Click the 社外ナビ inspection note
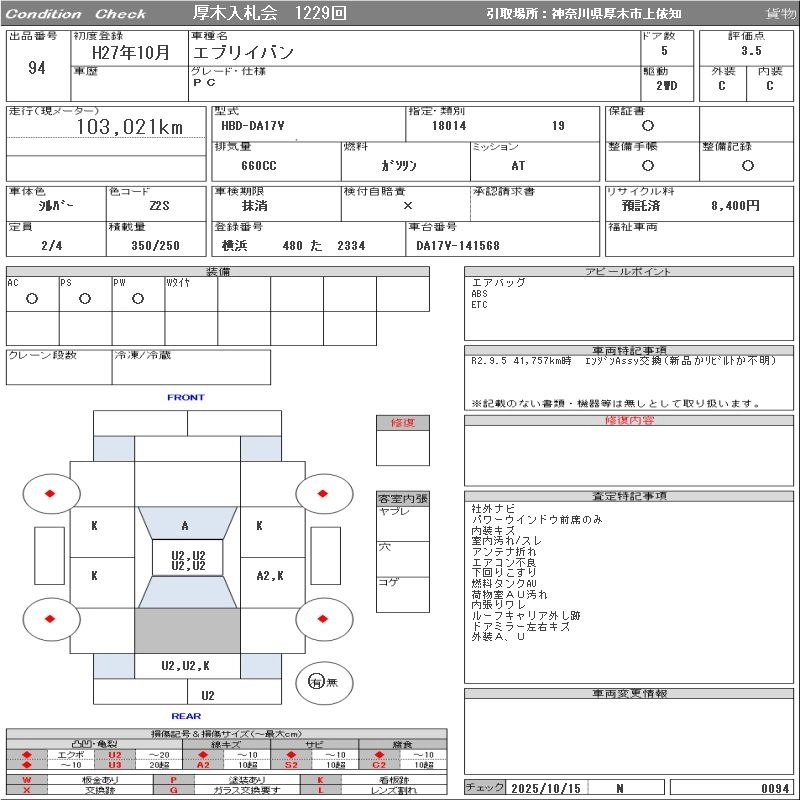Image resolution: width=800 pixels, height=800 pixels. tap(493, 509)
